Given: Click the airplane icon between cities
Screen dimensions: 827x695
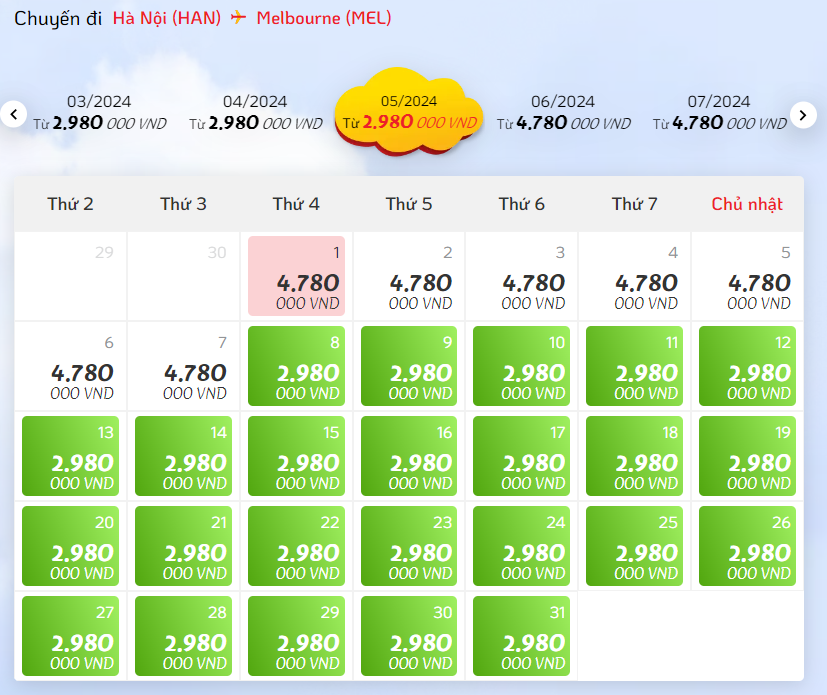Looking at the screenshot, I should click(x=238, y=17).
